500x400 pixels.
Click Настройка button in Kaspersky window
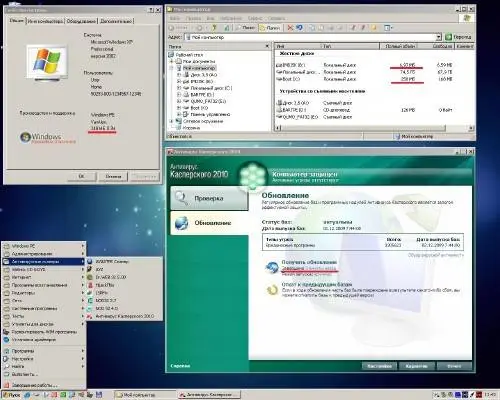pyautogui.click(x=379, y=366)
